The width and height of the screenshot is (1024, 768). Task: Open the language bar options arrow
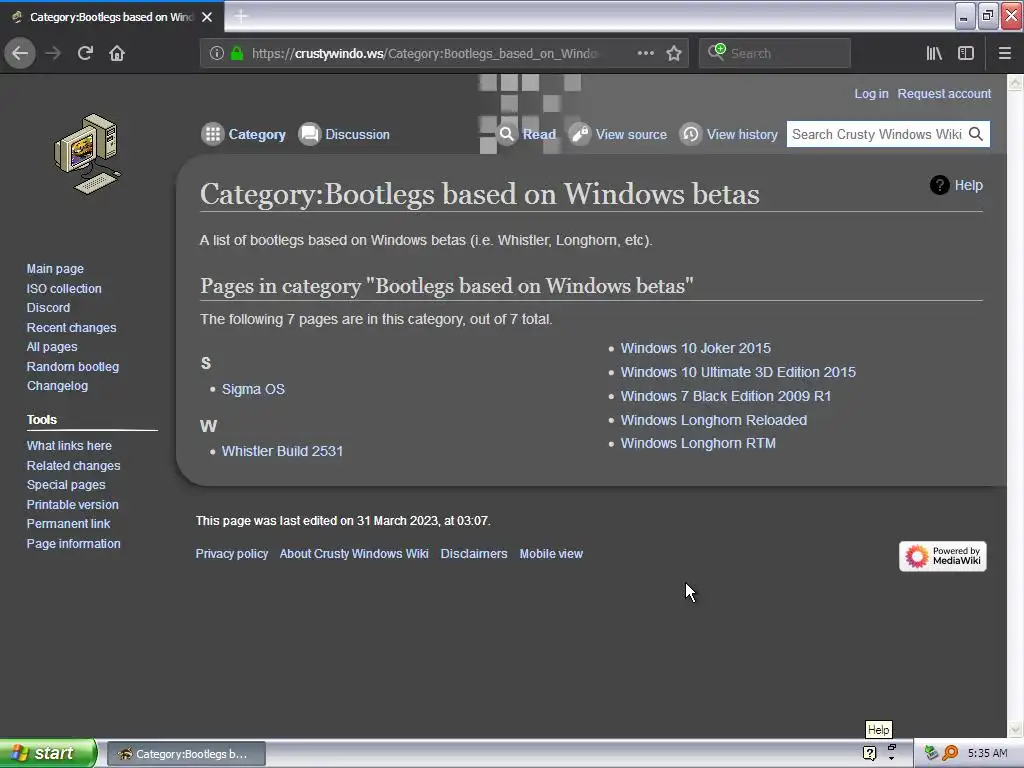coord(891,759)
